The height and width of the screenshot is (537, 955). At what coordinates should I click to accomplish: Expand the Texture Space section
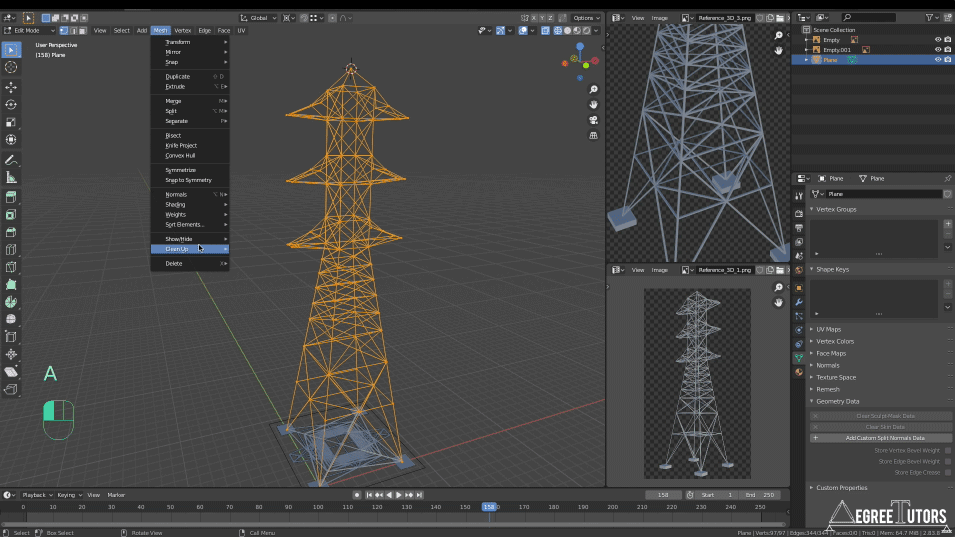(835, 377)
